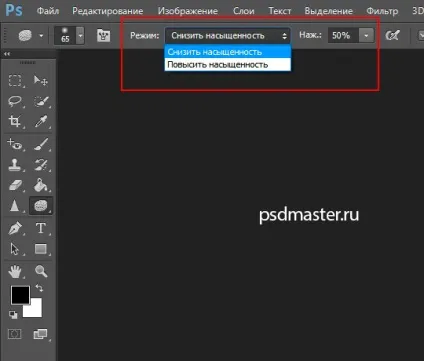The width and height of the screenshot is (424, 361).
Task: Select the Horizontal Type tool
Action: 41,228
